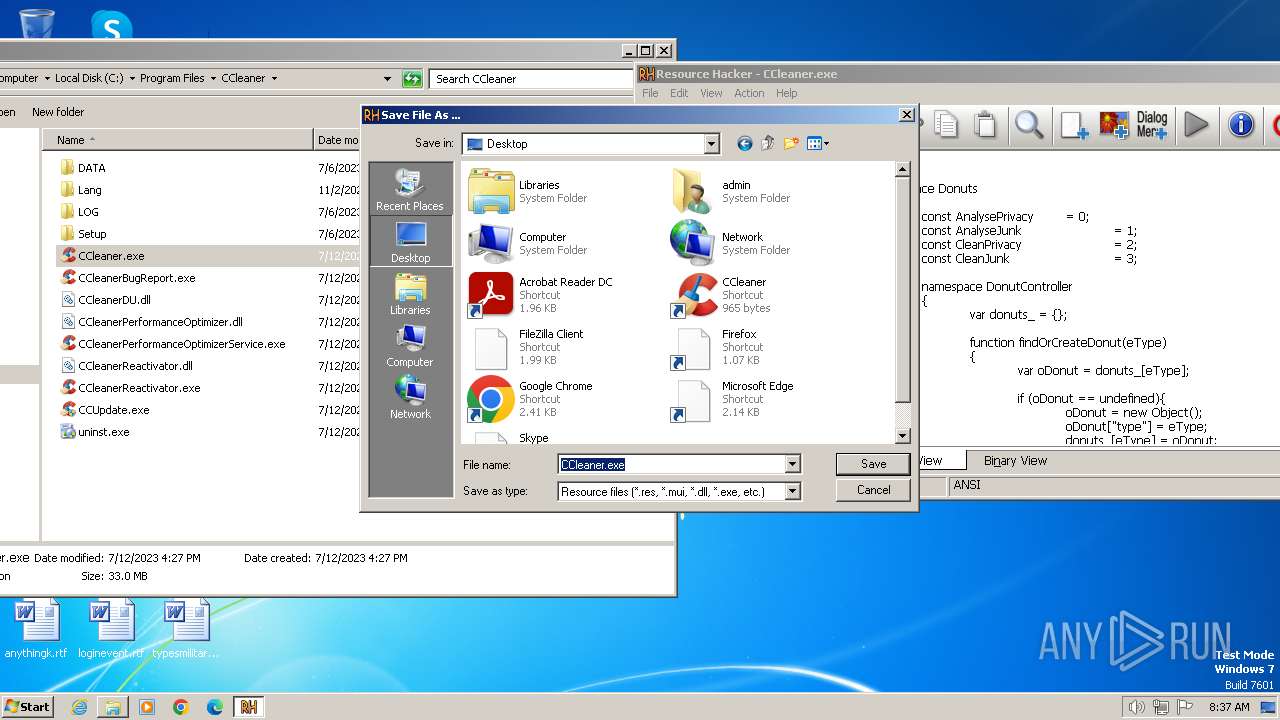This screenshot has width=1280, height=720.
Task: Click the Dialog Menu insert icon
Action: [1152, 124]
